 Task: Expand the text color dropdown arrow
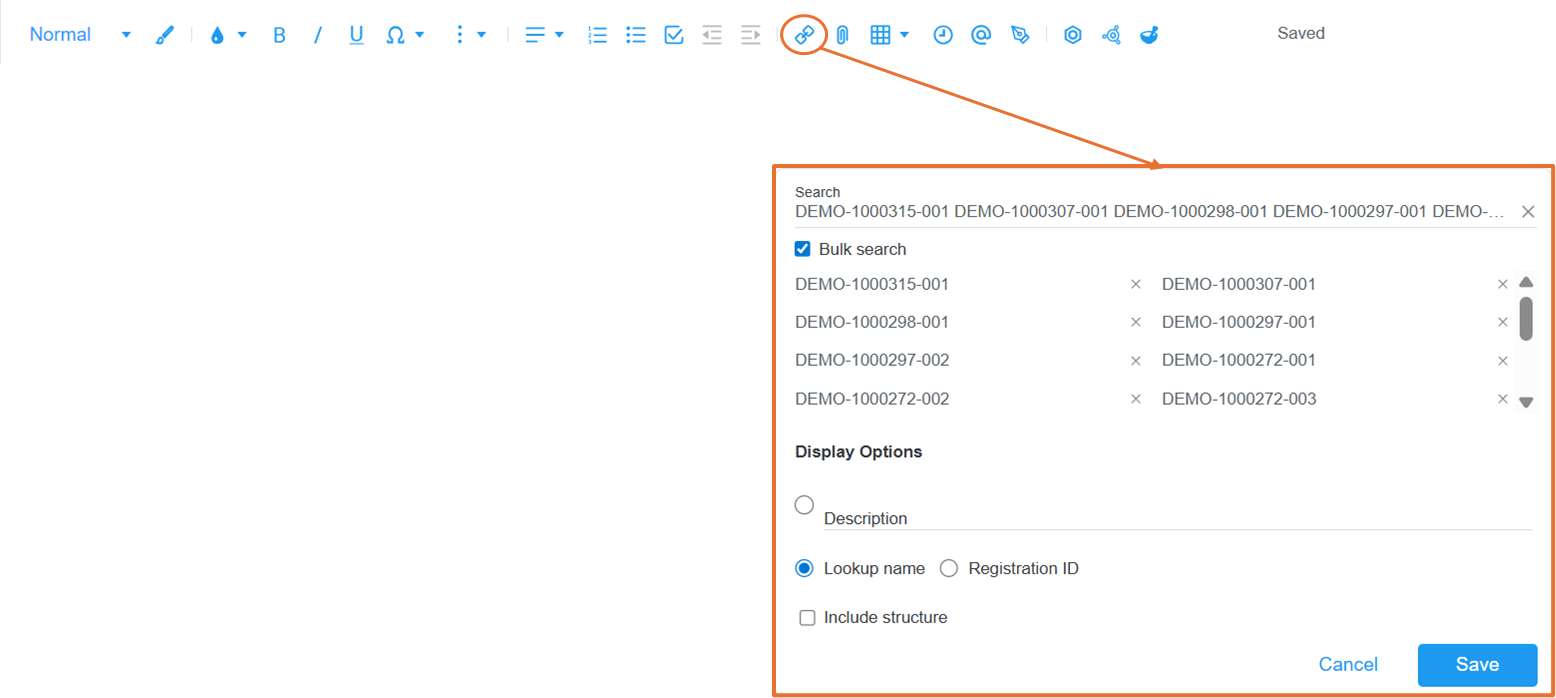242,35
